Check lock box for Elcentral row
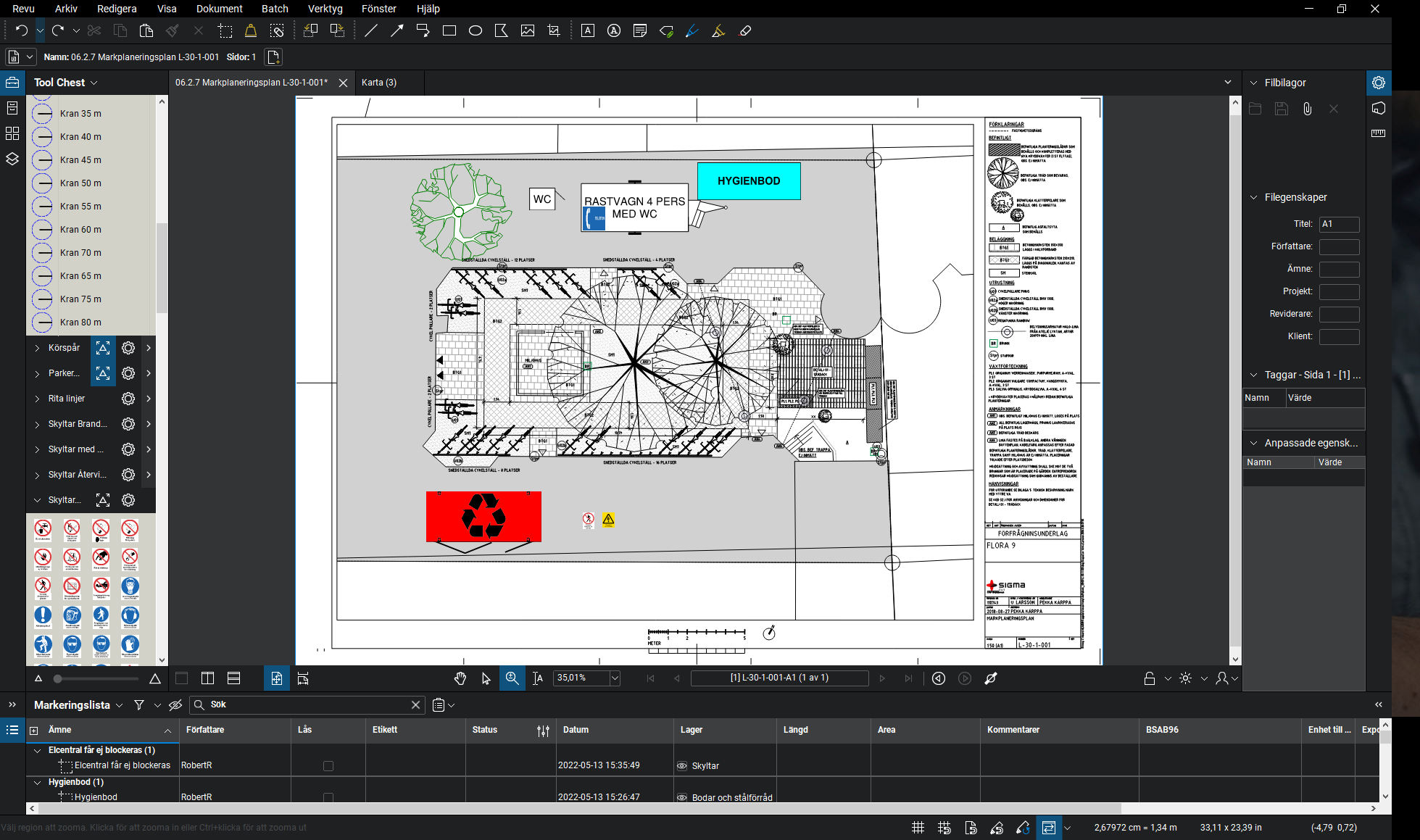Screen dimensions: 1420x840 point(328,766)
